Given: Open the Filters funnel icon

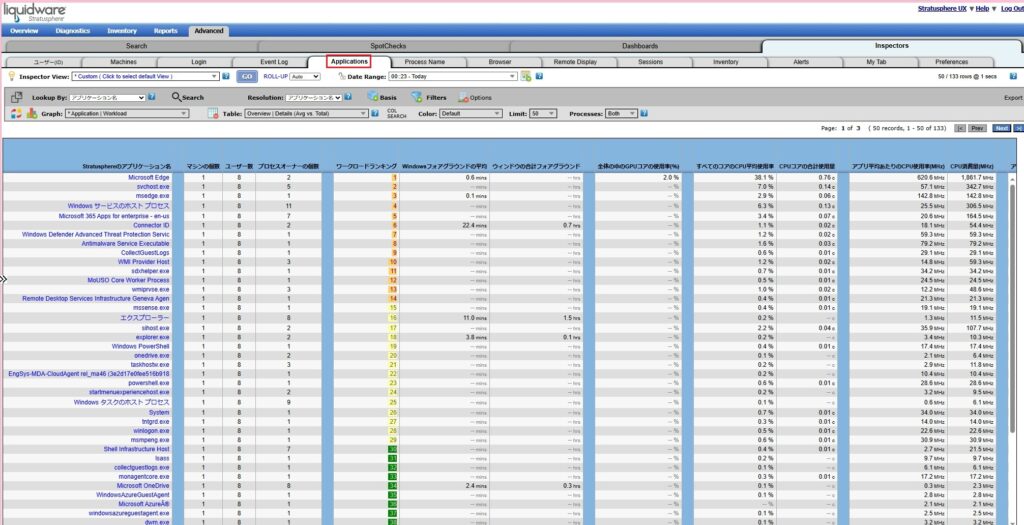Looking at the screenshot, I should (417, 97).
